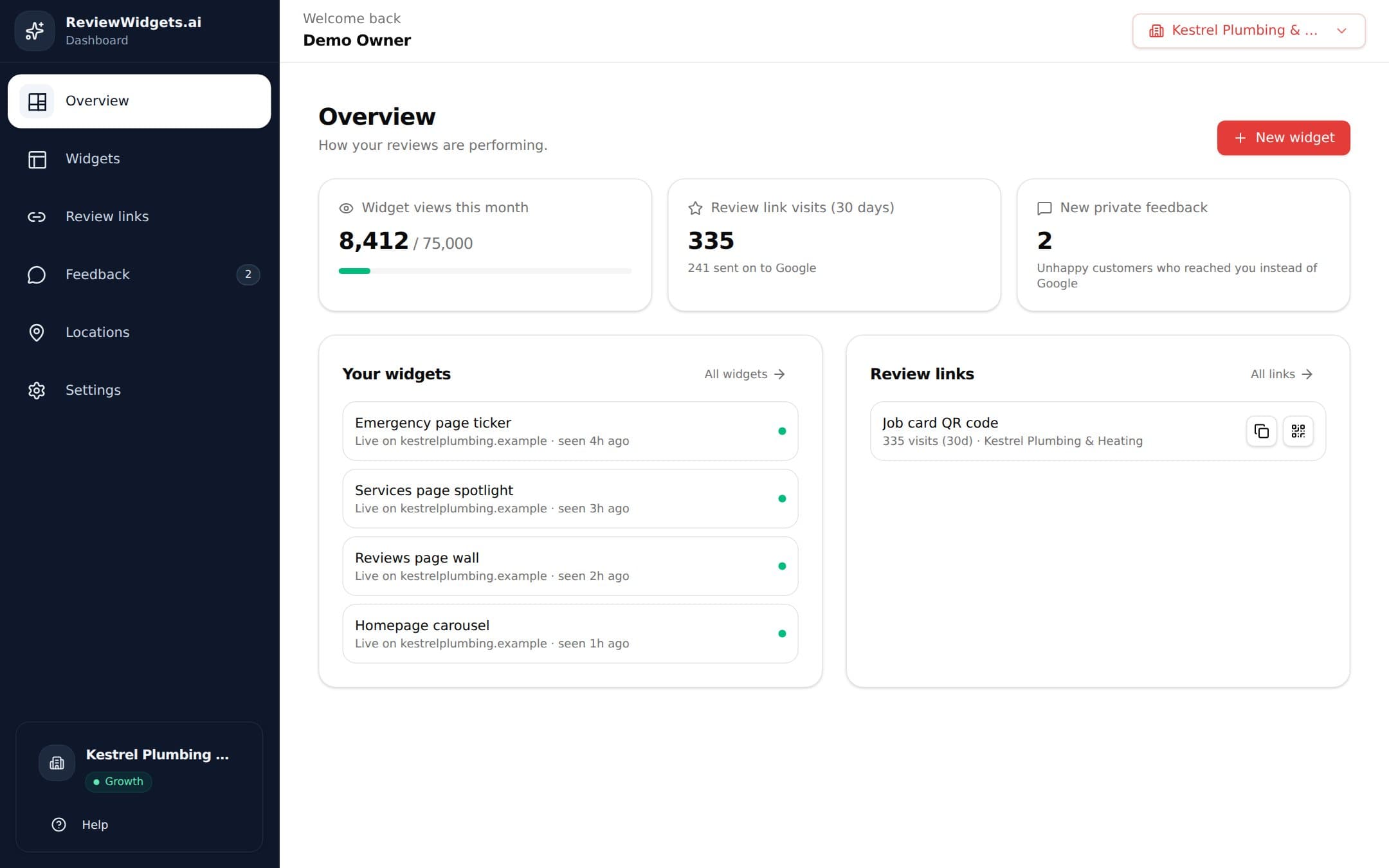Click the Help question mark icon
This screenshot has width=1389, height=868.
pos(59,825)
